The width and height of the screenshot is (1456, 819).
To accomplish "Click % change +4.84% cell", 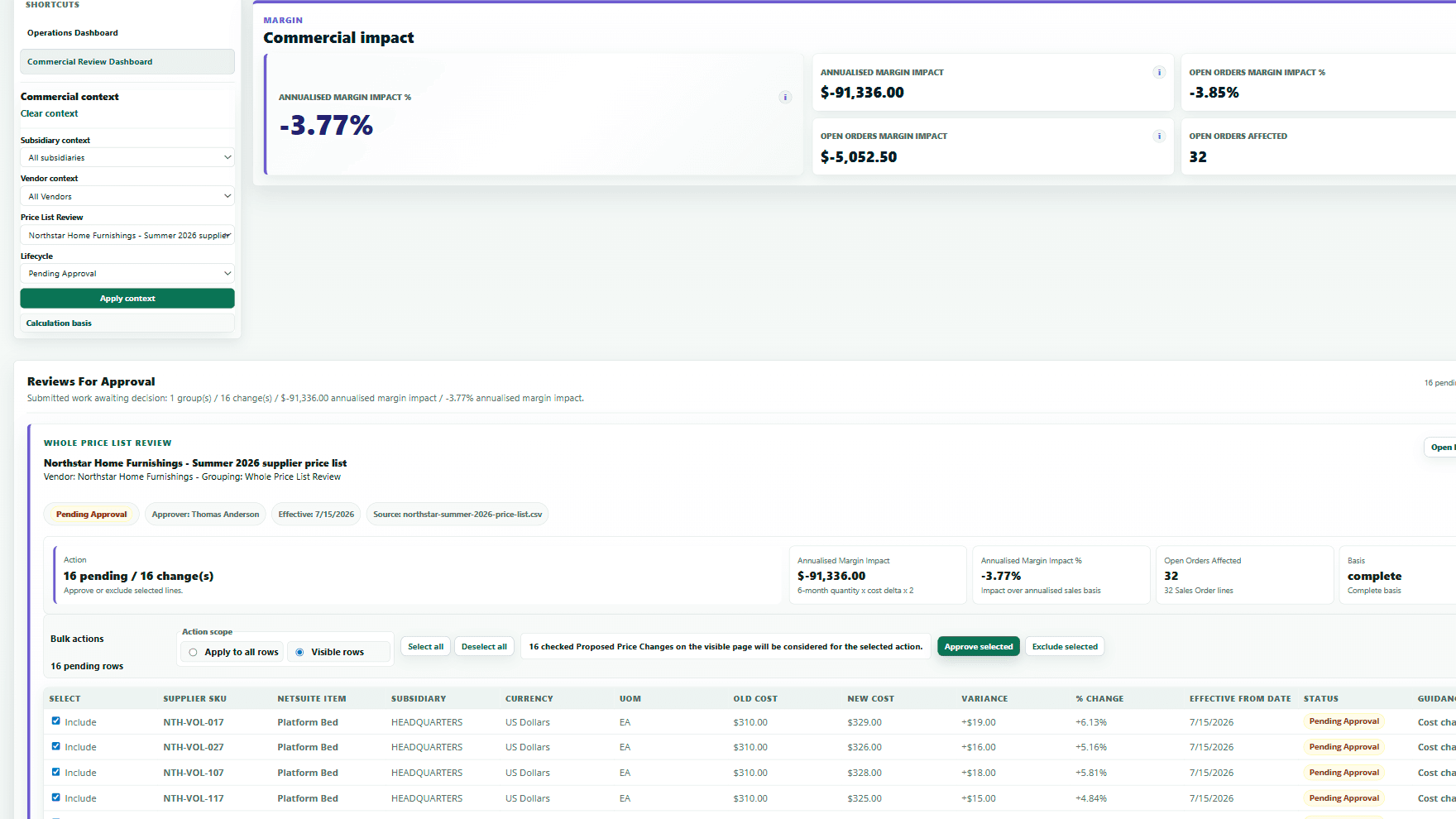I will coord(1091,798).
